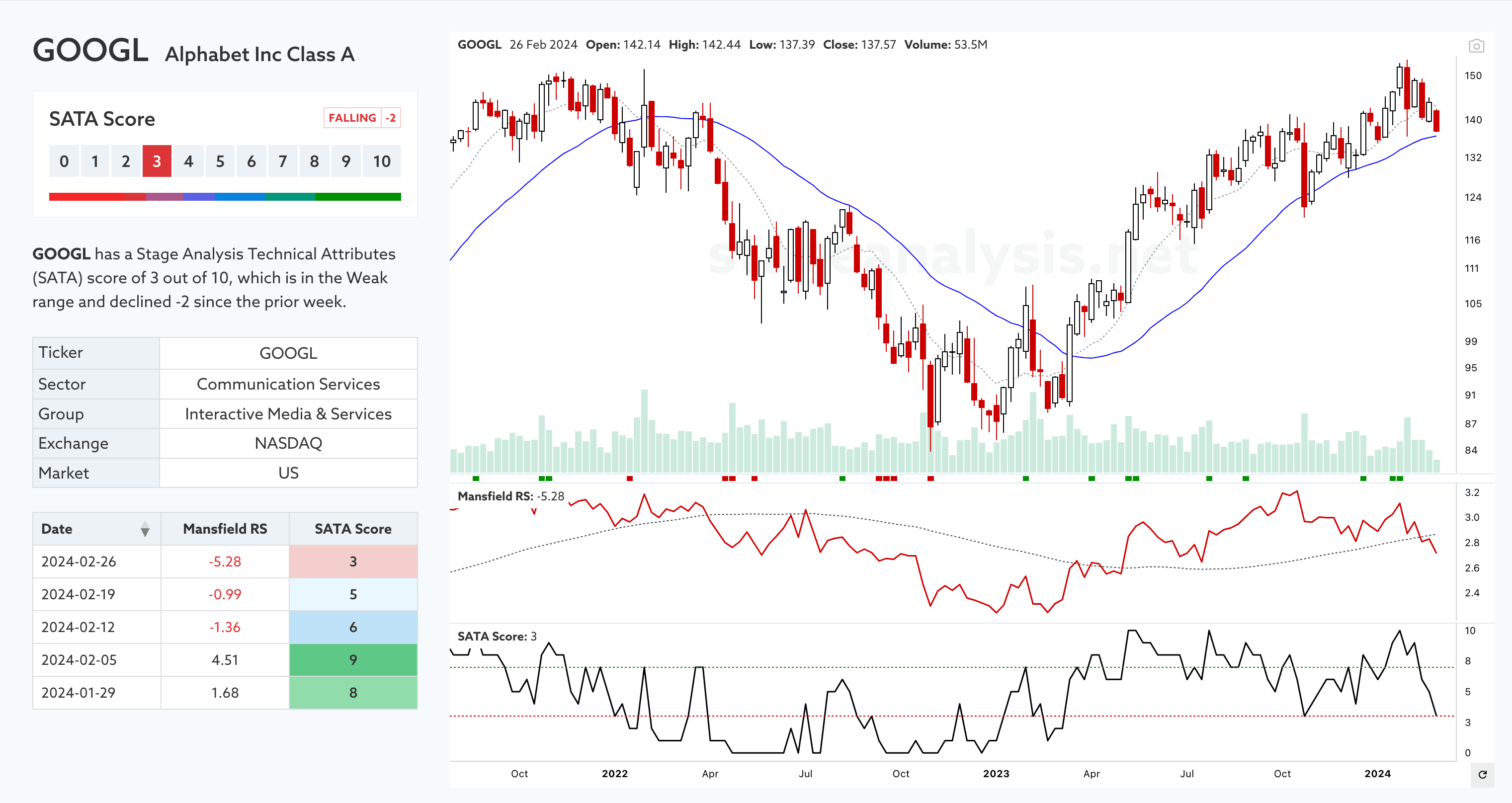Click Mansfield RS value -0.99
The width and height of the screenshot is (1512, 803).
[x=225, y=595]
